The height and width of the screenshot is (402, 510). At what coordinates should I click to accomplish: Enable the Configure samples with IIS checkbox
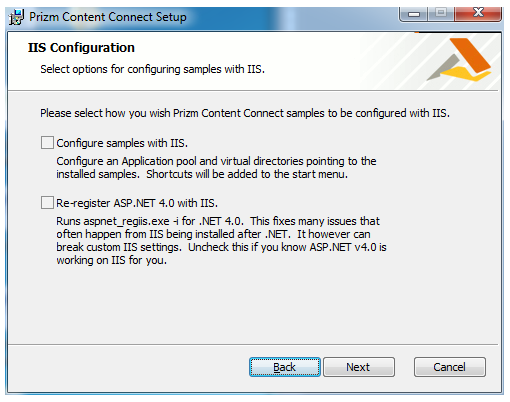coord(47,142)
